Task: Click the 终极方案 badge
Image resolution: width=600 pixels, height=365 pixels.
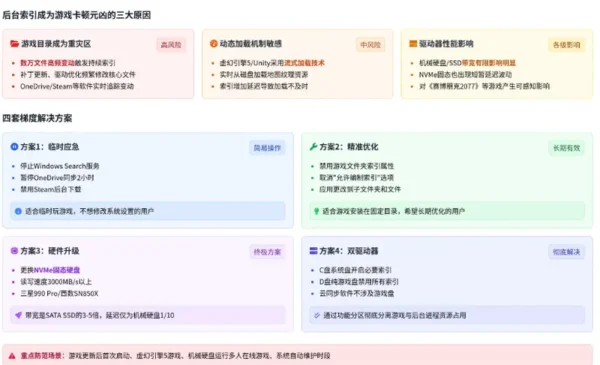Action: tap(267, 252)
